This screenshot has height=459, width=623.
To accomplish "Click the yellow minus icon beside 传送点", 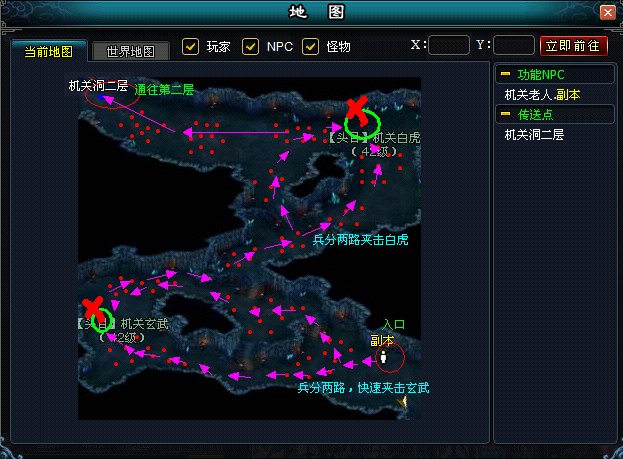I will 506,115.
